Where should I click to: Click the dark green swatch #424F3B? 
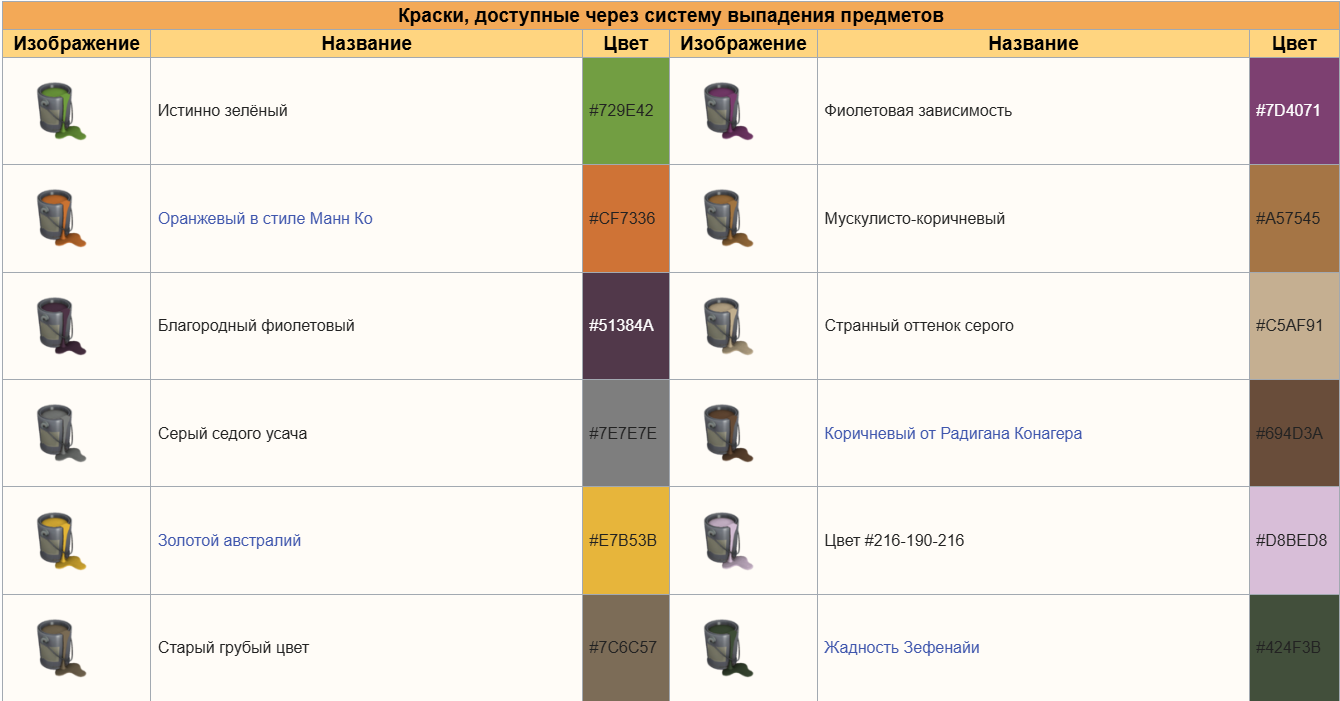click(x=1294, y=648)
